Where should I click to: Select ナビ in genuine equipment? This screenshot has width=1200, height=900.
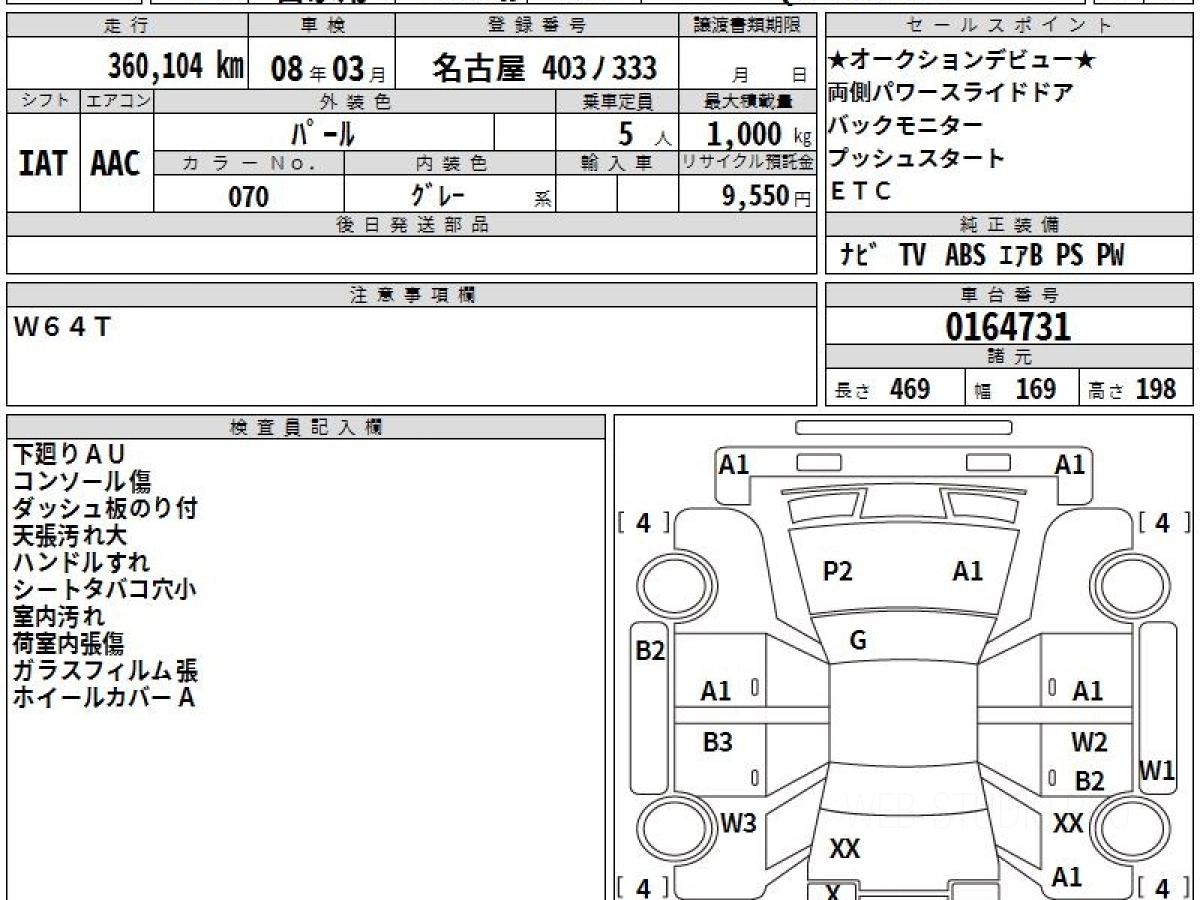(859, 256)
